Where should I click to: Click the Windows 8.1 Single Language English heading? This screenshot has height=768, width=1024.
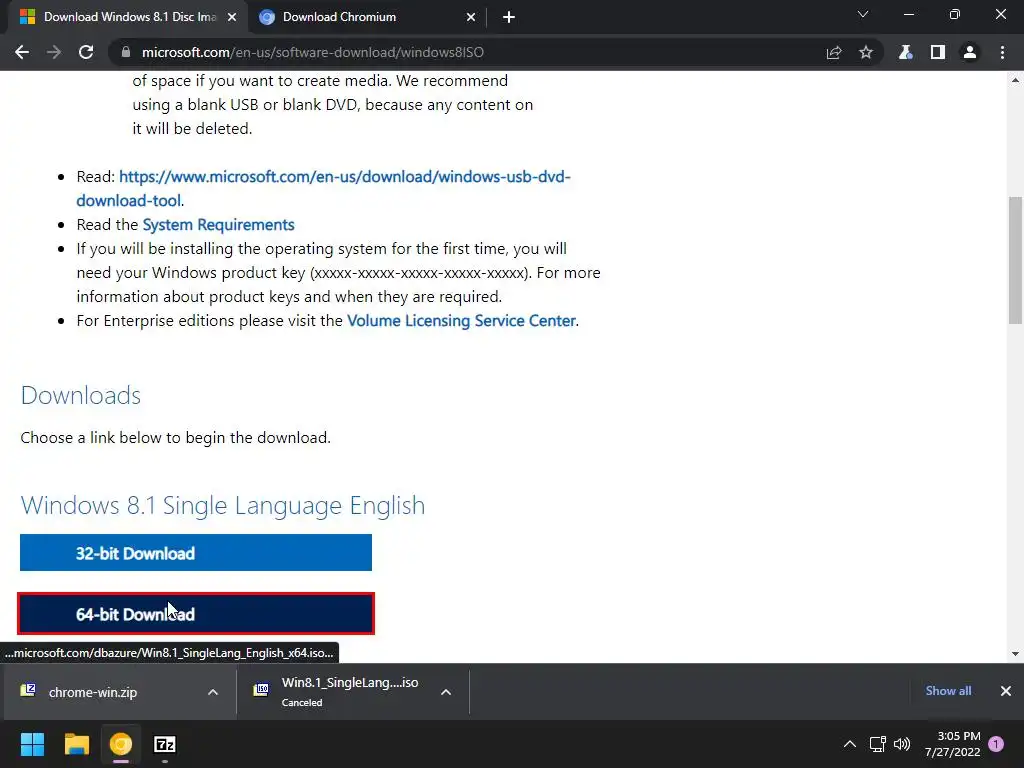pos(223,505)
